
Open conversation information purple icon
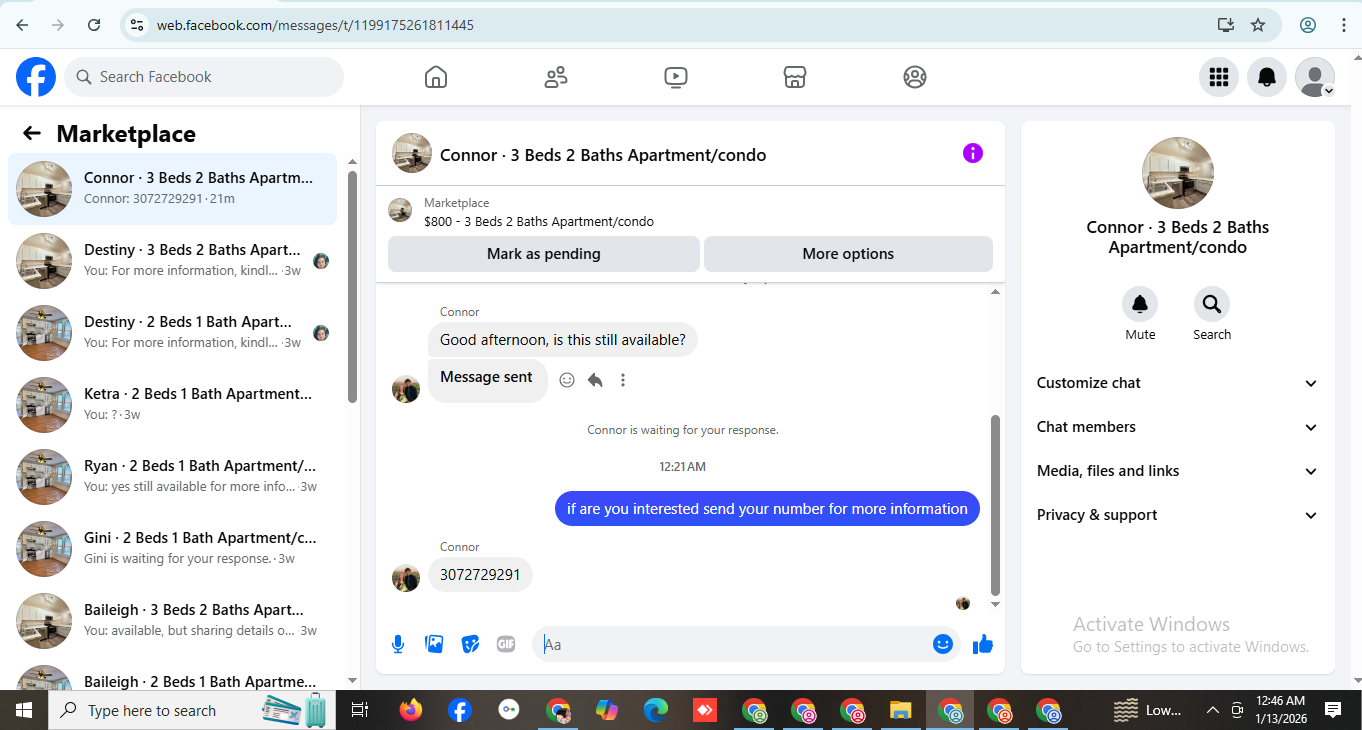[973, 153]
